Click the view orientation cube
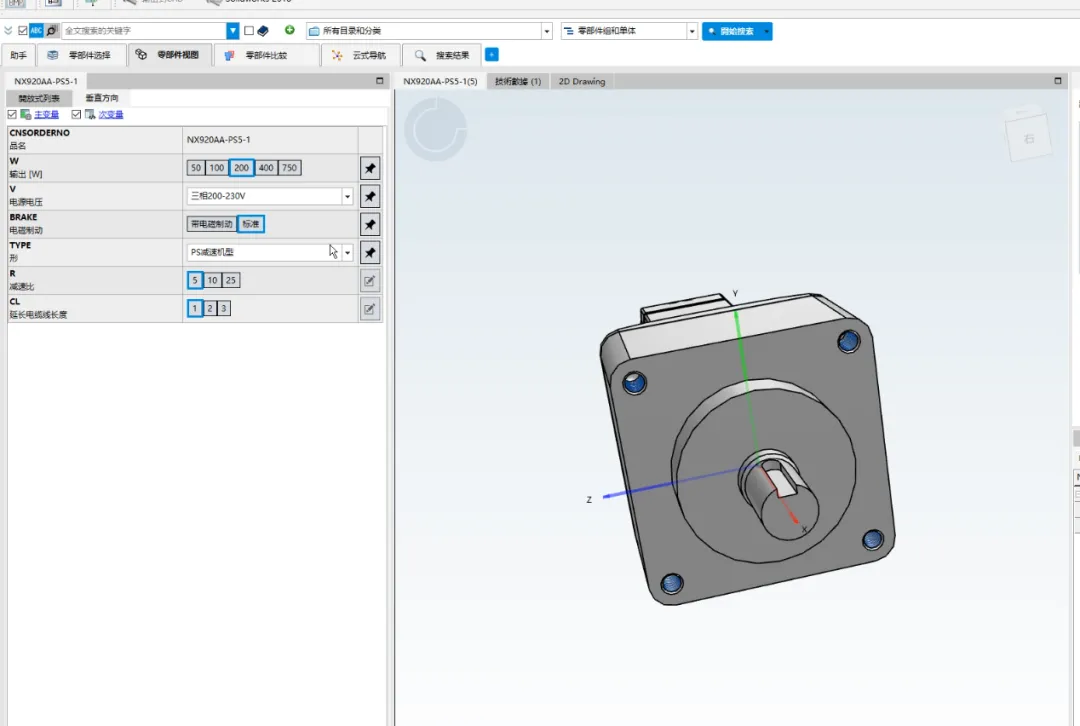Image resolution: width=1080 pixels, height=726 pixels. tap(1028, 136)
